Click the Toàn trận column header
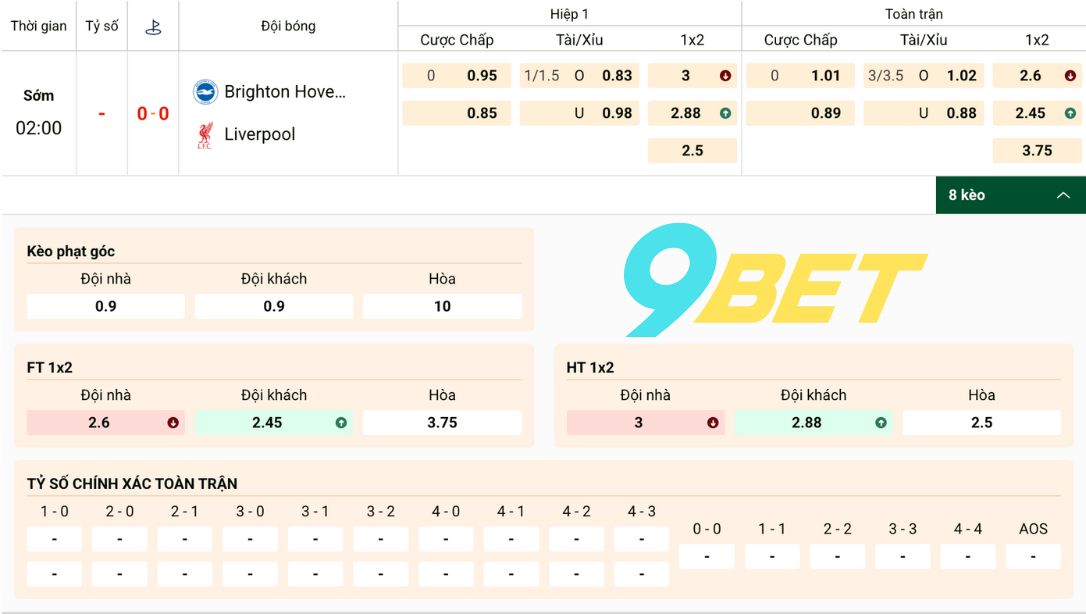This screenshot has height=614, width=1086. coord(913,14)
